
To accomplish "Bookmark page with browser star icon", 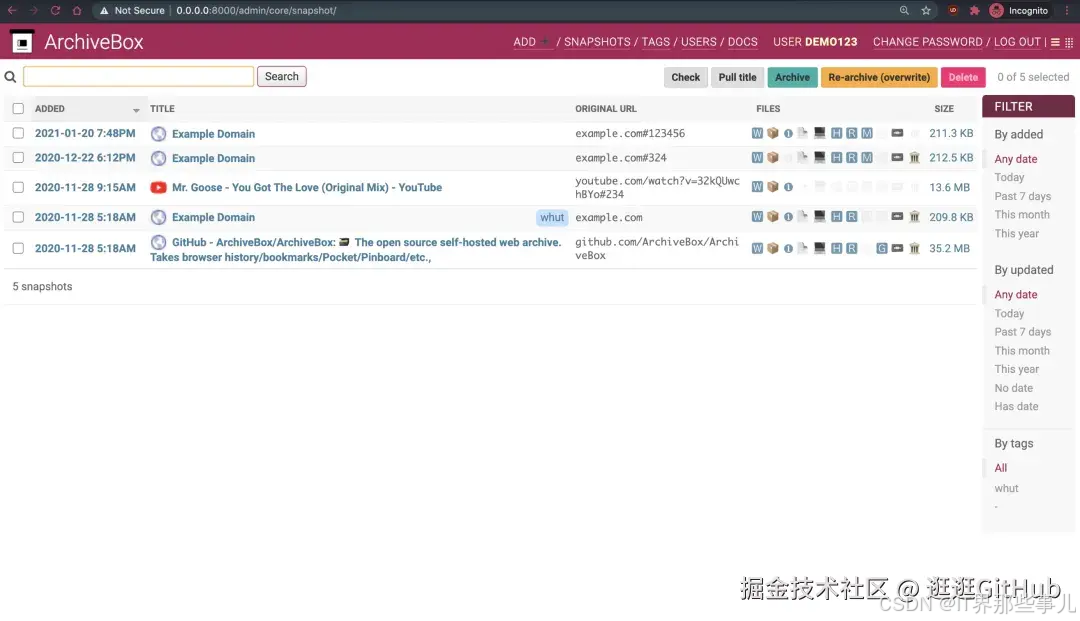I will pyautogui.click(x=926, y=10).
